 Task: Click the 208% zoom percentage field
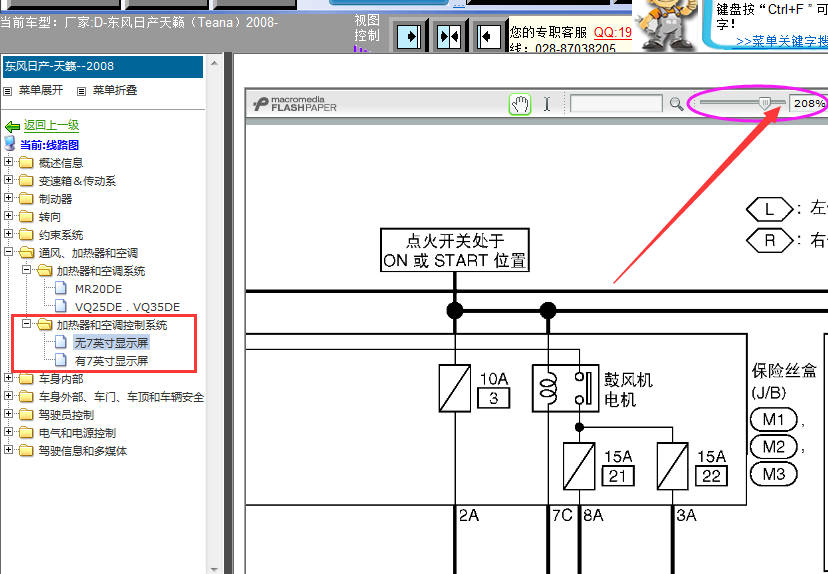[x=808, y=103]
